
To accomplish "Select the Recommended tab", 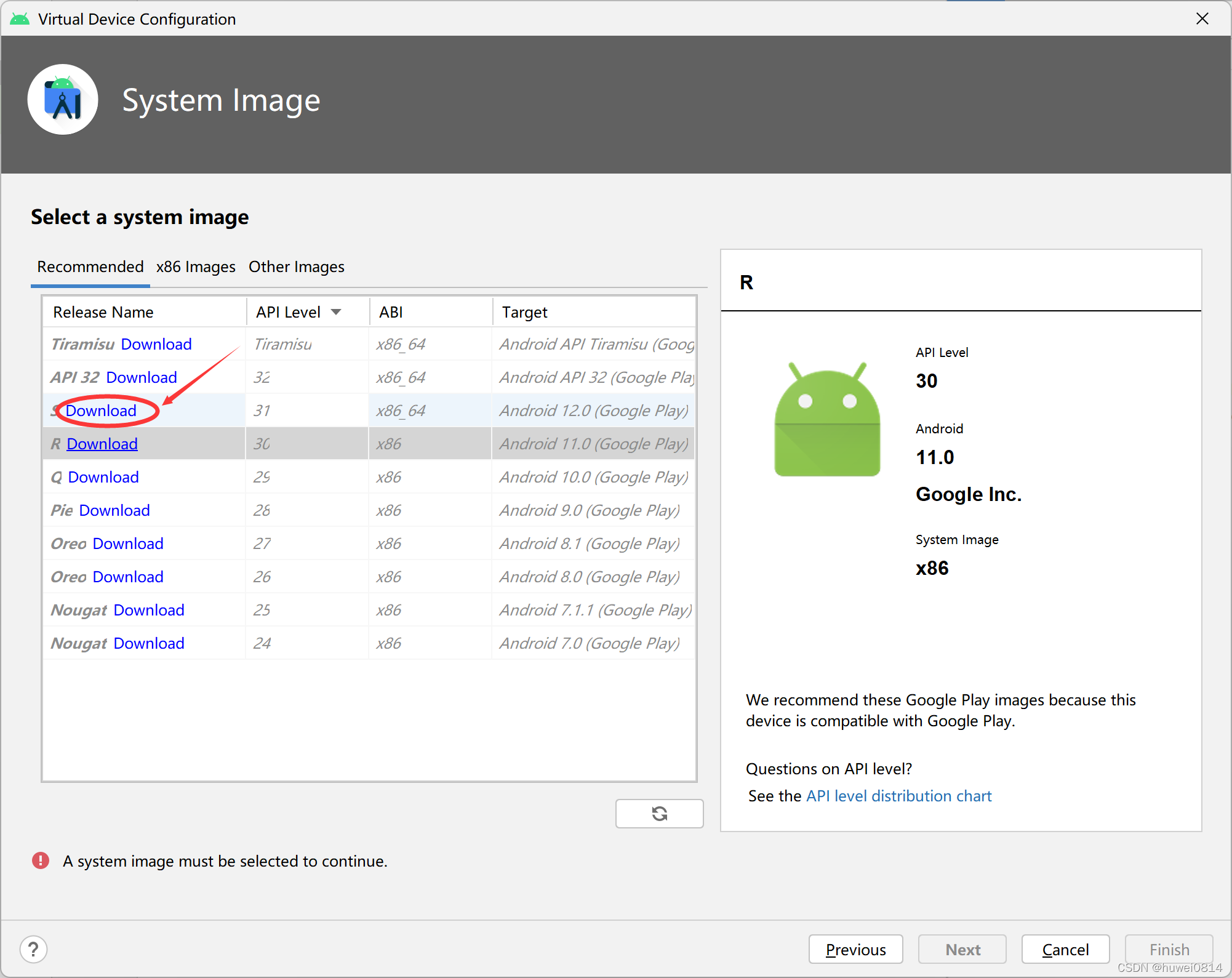I will point(89,266).
